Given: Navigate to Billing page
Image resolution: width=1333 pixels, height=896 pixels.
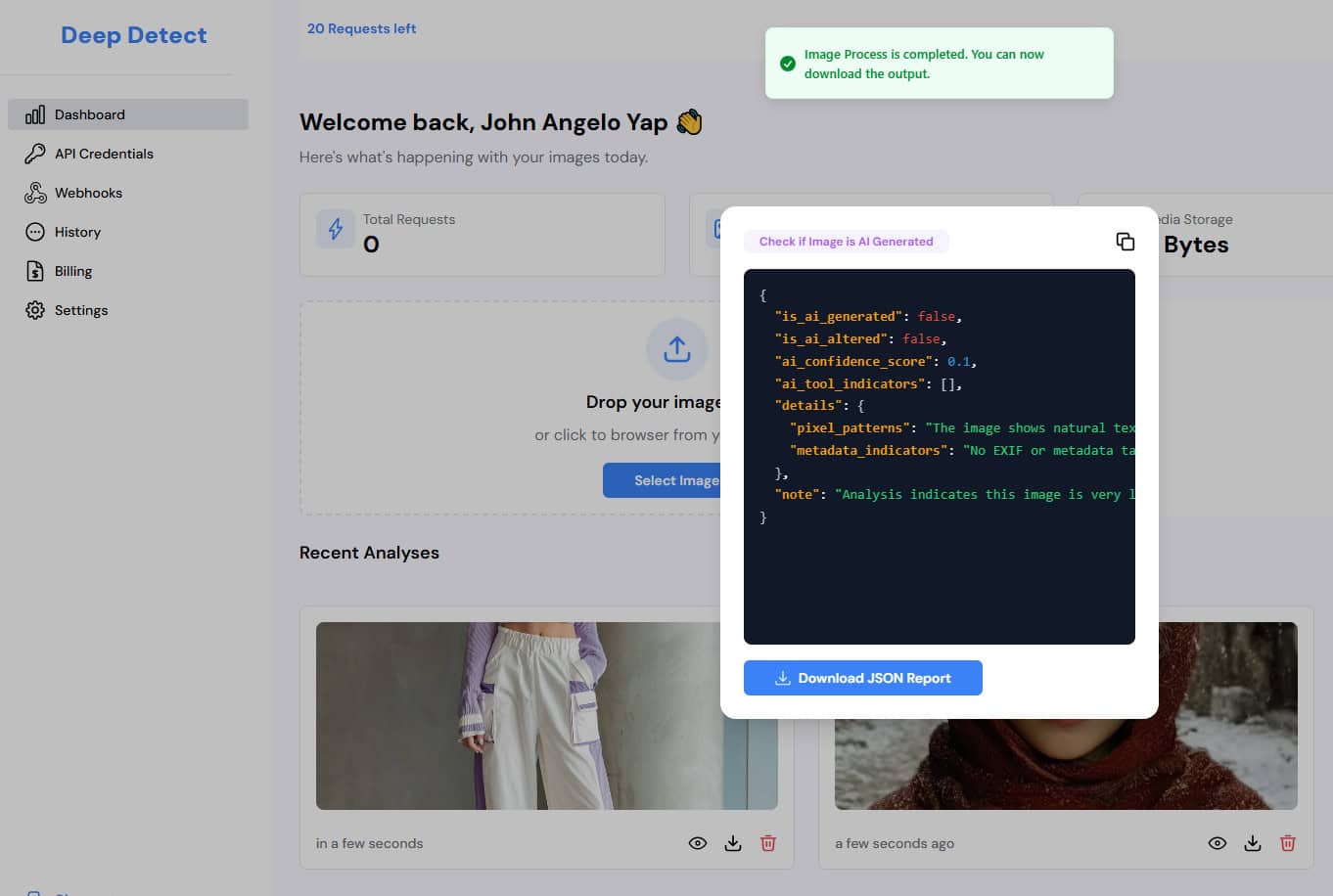Looking at the screenshot, I should click(x=73, y=271).
